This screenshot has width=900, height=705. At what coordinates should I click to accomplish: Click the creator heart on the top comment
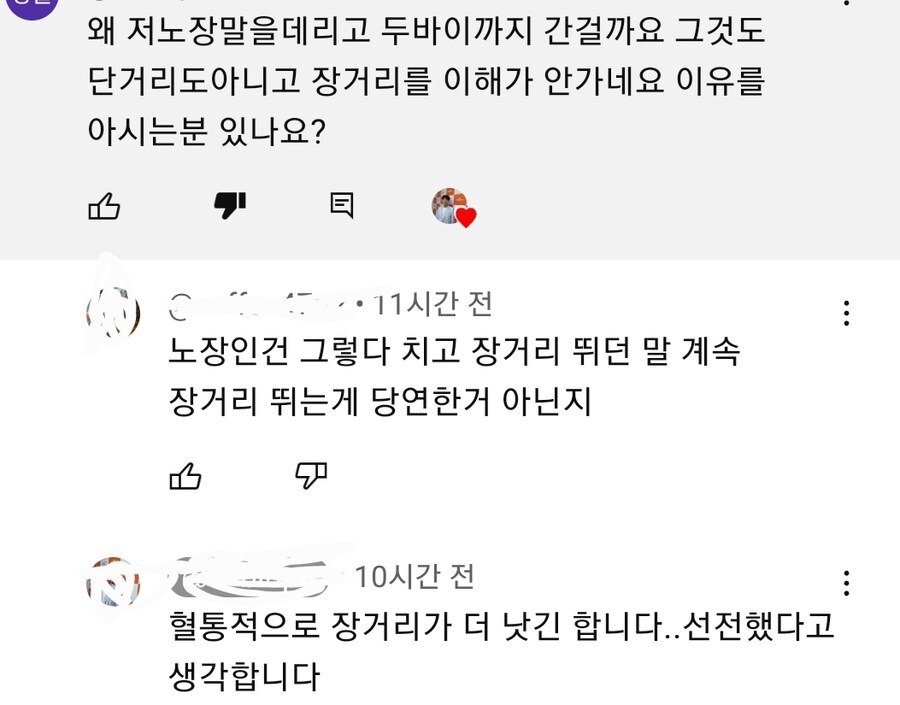tap(465, 215)
